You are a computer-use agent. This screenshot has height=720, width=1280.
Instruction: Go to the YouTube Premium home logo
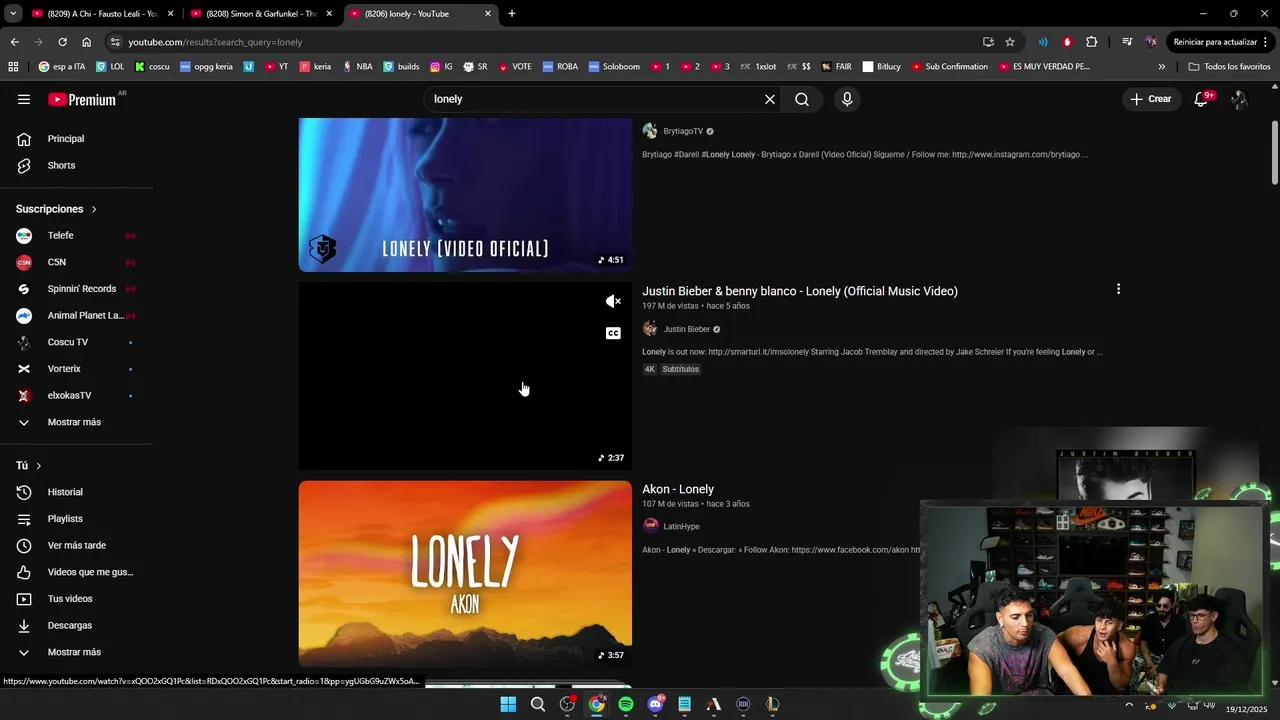(x=82, y=99)
